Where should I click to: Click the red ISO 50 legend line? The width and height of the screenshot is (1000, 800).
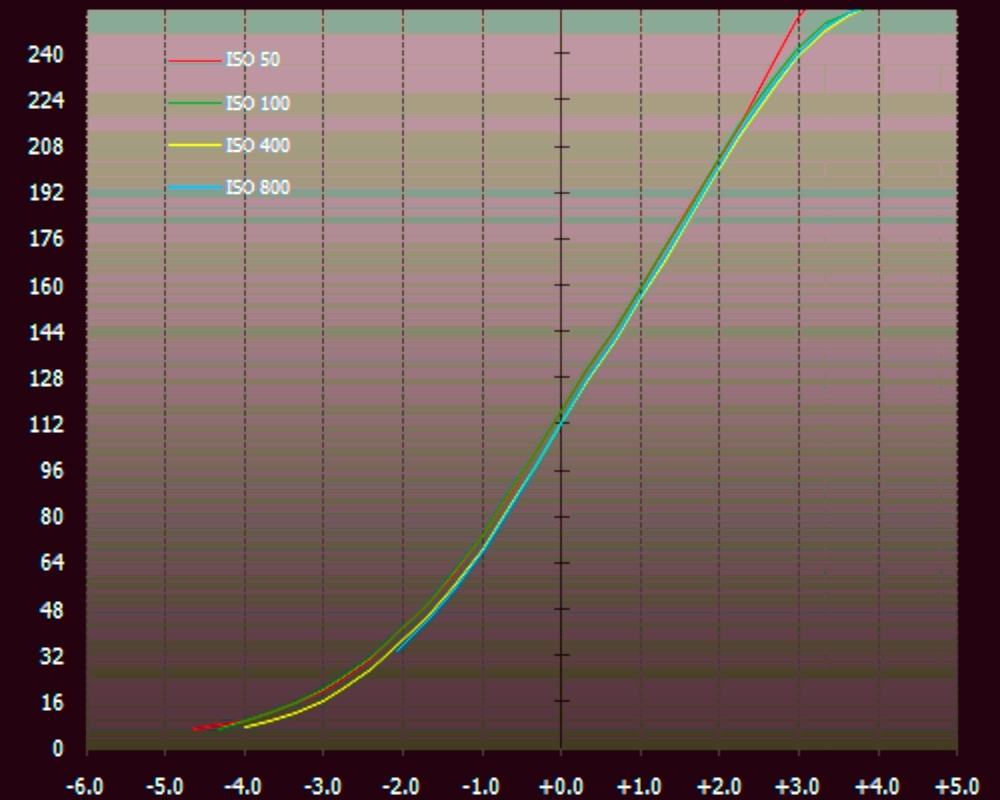point(195,61)
